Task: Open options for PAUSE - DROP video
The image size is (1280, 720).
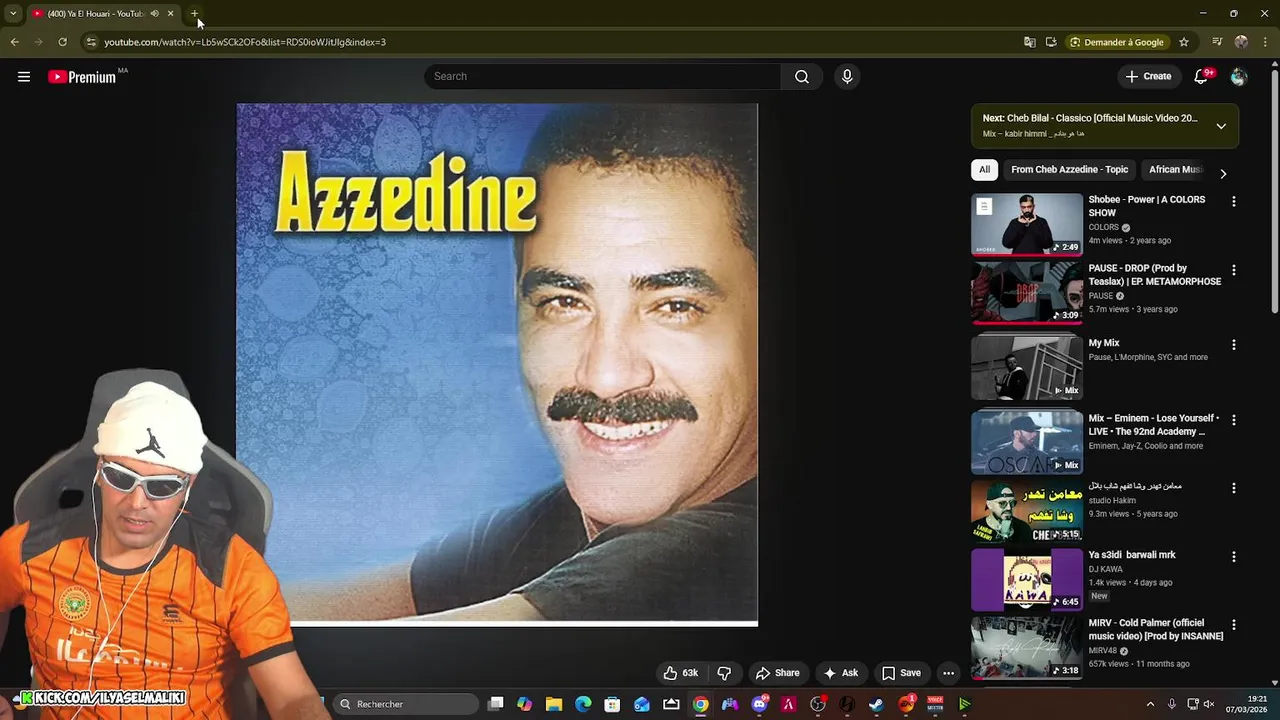Action: tap(1233, 270)
